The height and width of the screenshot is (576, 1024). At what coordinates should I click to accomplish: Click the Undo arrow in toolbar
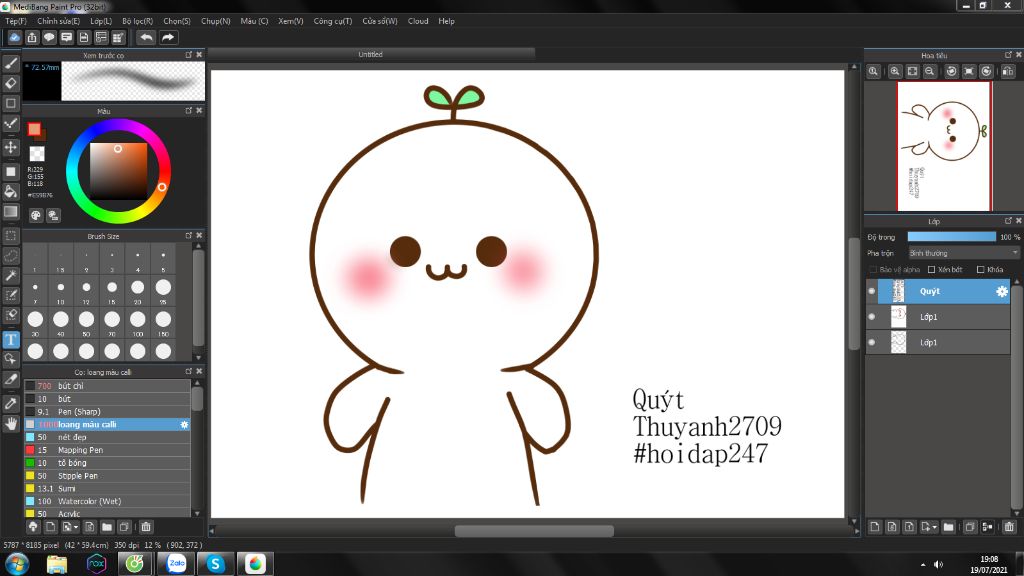pyautogui.click(x=146, y=37)
